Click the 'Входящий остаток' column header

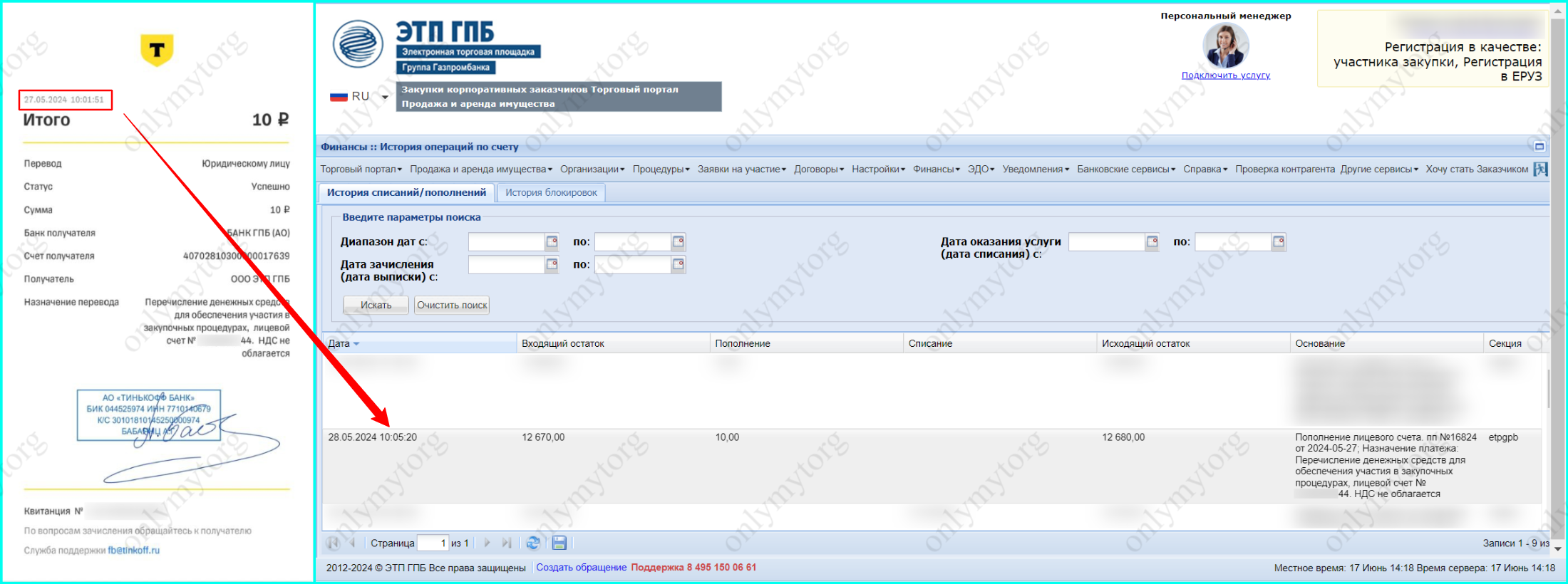pyautogui.click(x=613, y=343)
